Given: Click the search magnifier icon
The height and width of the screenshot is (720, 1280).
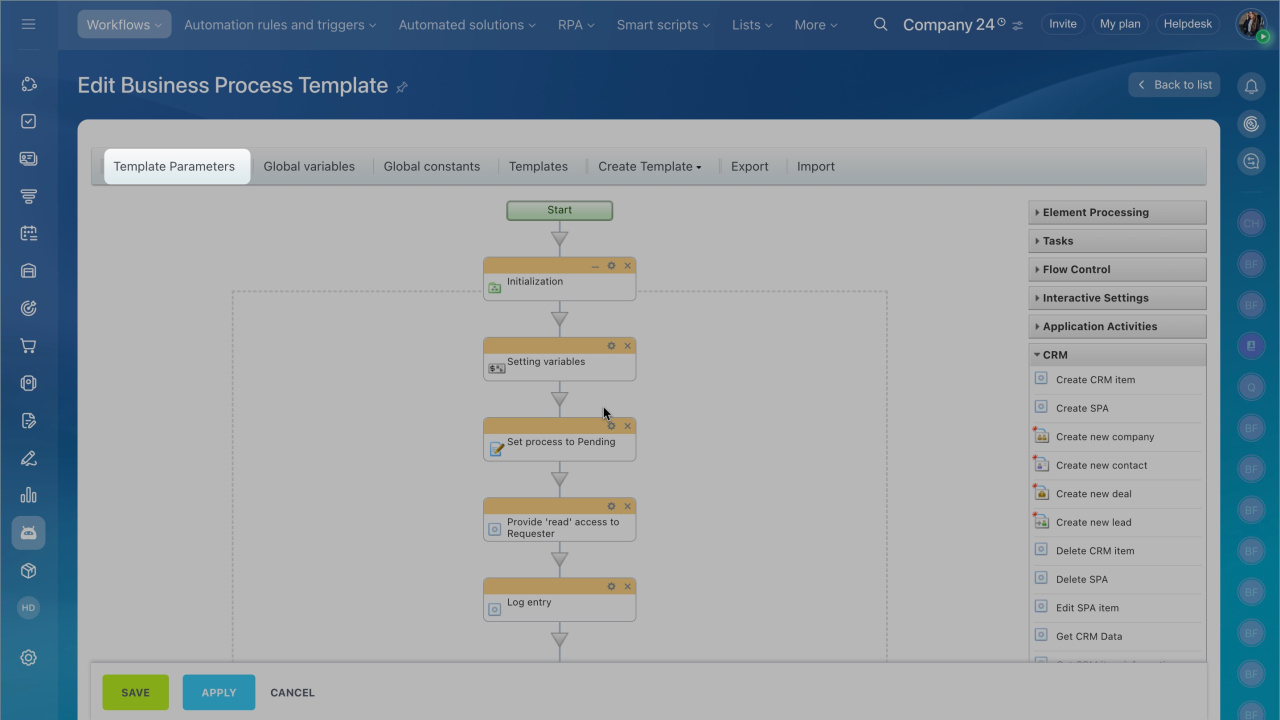Looking at the screenshot, I should (x=880, y=24).
